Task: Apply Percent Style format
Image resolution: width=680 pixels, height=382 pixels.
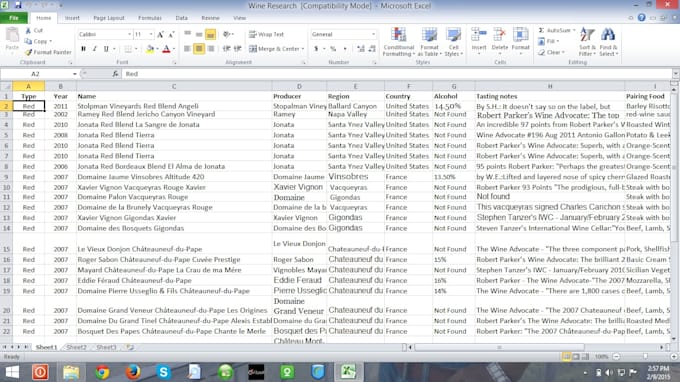Action: pyautogui.click(x=333, y=49)
